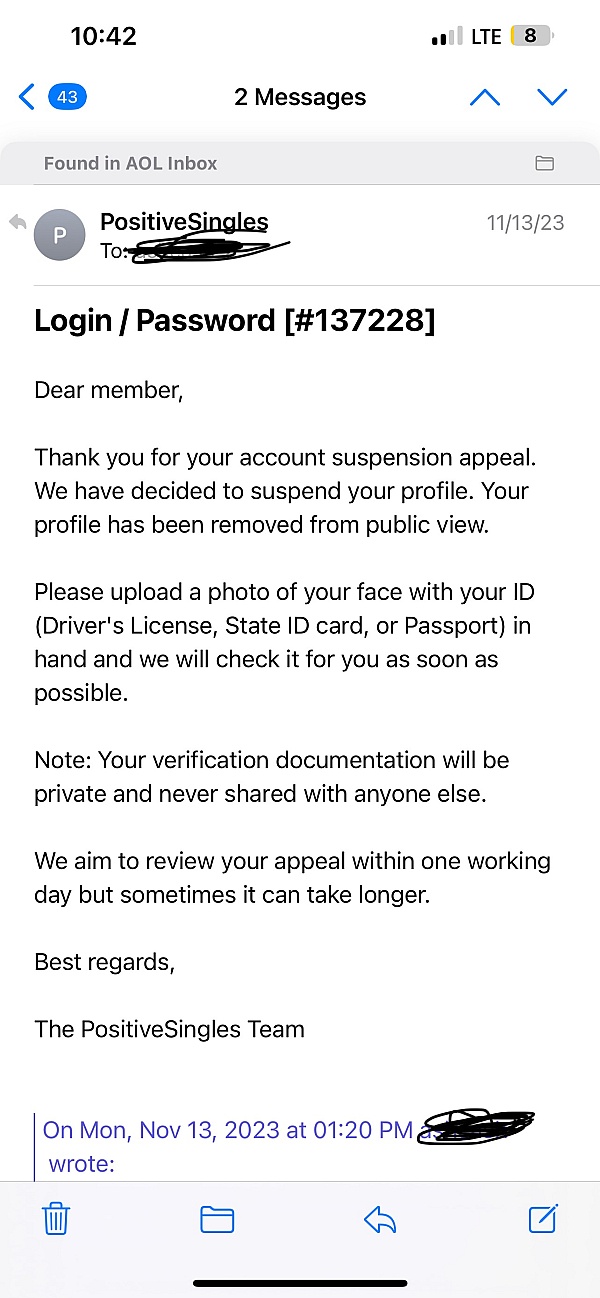
Task: Delete the message with the trash icon
Action: (55, 1219)
